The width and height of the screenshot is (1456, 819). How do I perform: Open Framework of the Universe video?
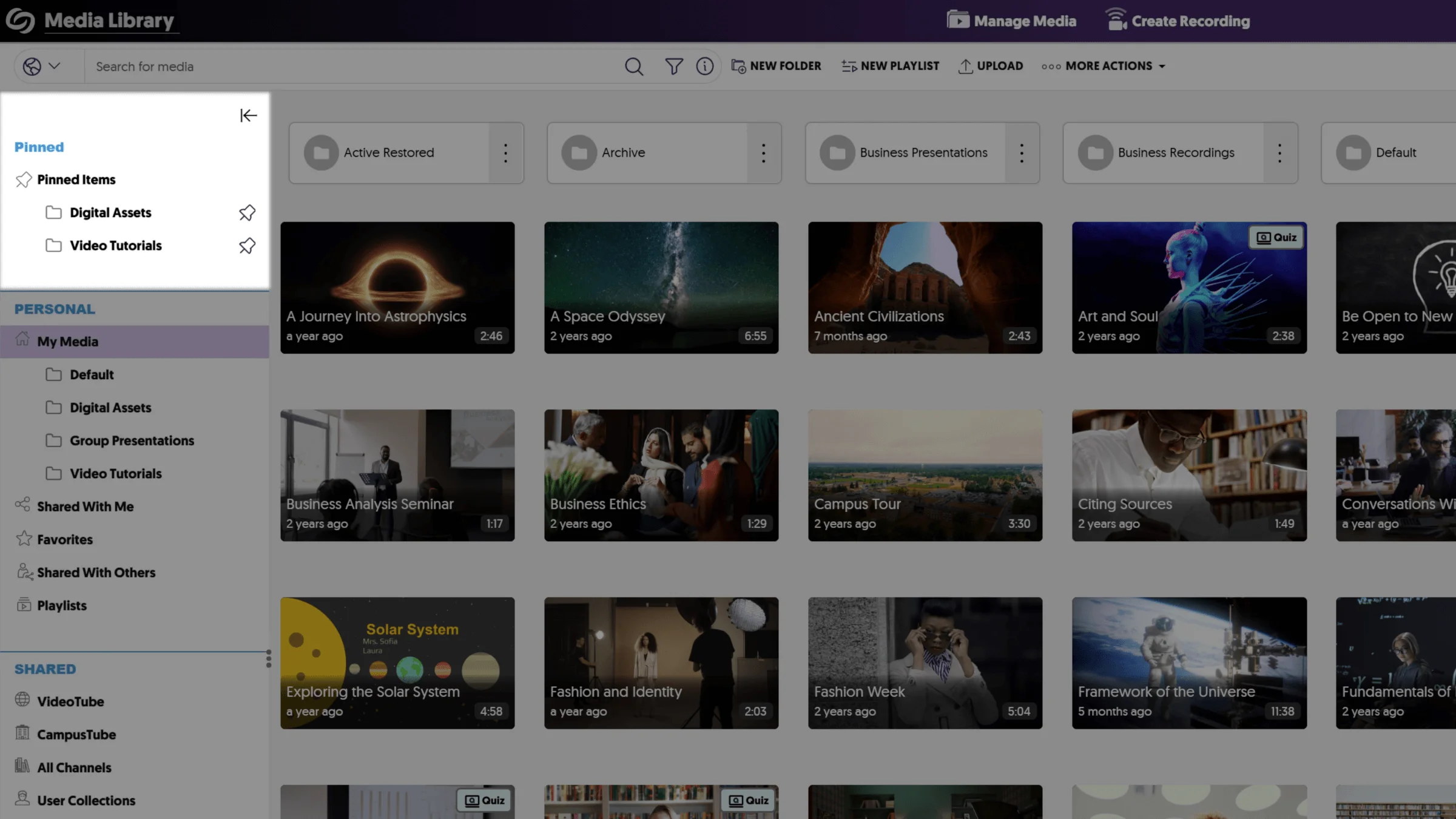pos(1189,663)
